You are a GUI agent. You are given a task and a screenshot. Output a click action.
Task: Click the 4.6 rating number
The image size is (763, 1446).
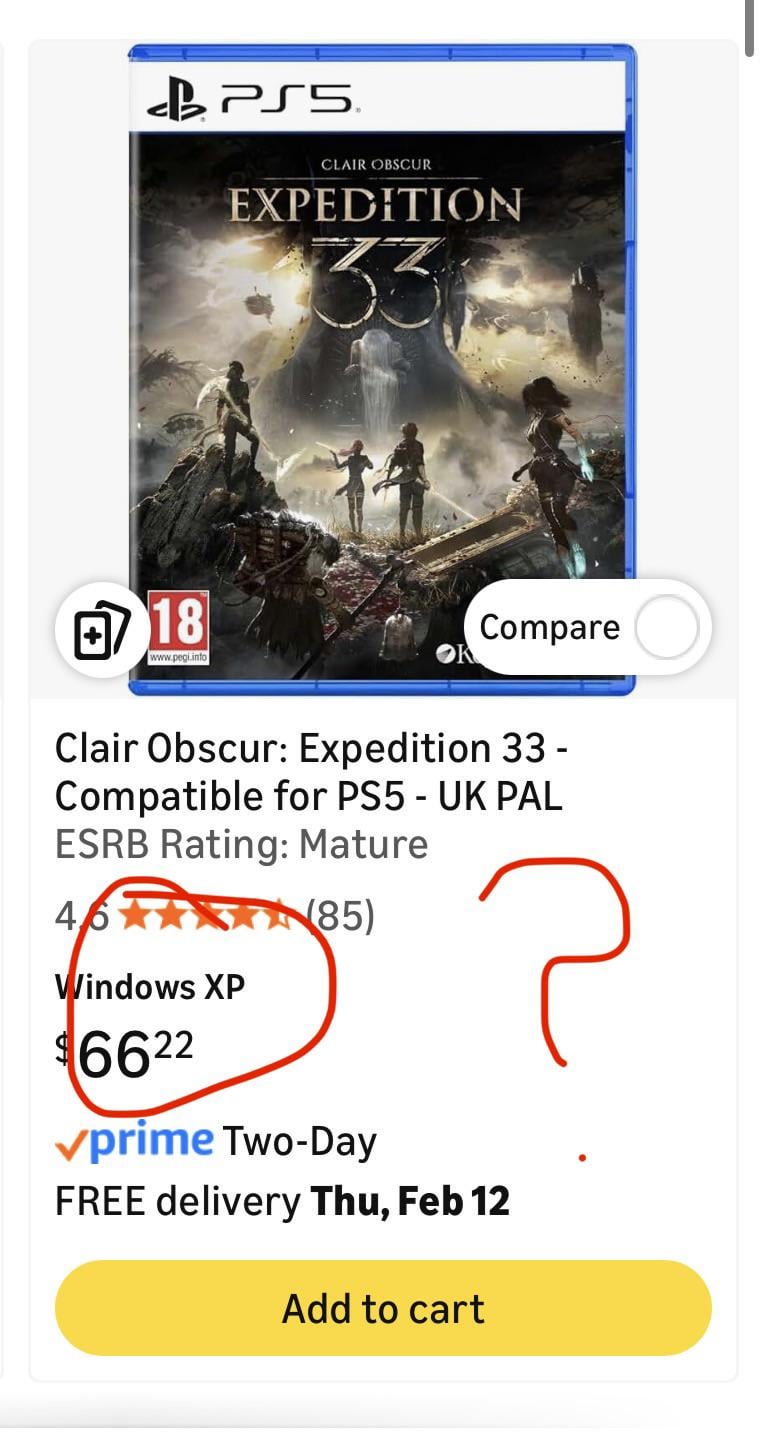(x=82, y=915)
